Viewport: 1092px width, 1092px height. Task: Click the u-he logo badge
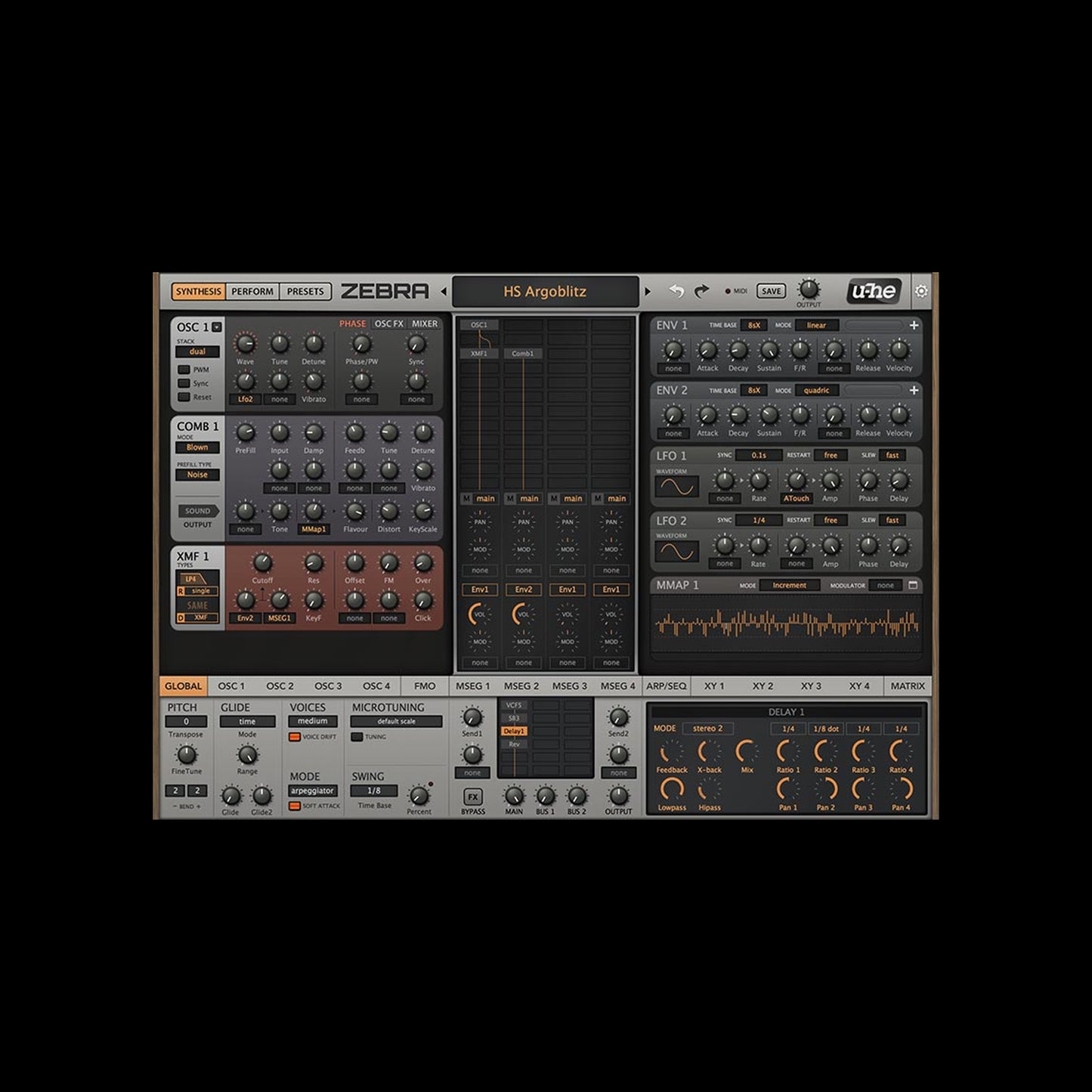[x=874, y=291]
